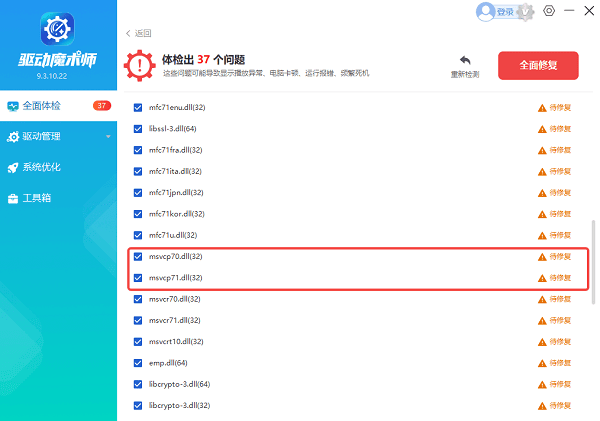Uncheck the libcrypto-3.dll(64) checkbox
The image size is (600, 421).
click(x=138, y=384)
